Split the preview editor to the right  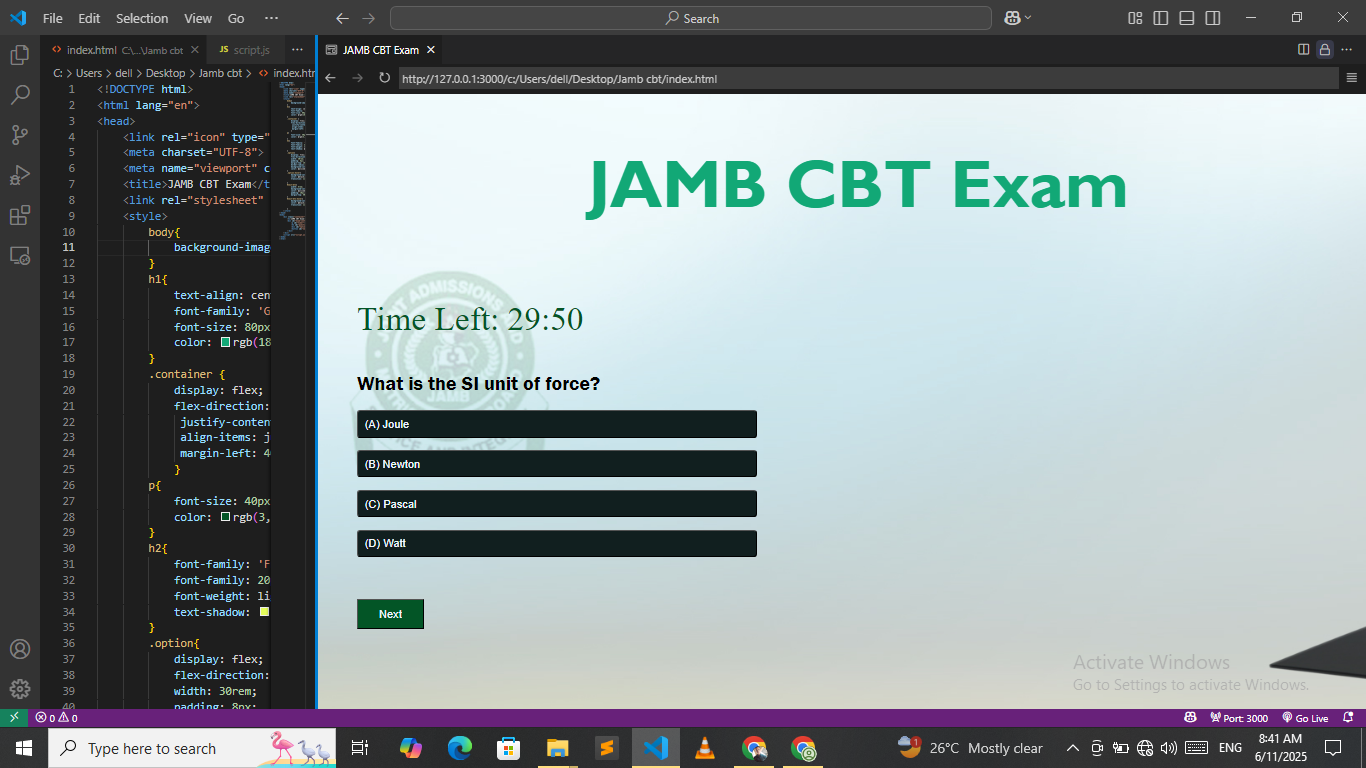[x=1304, y=49]
